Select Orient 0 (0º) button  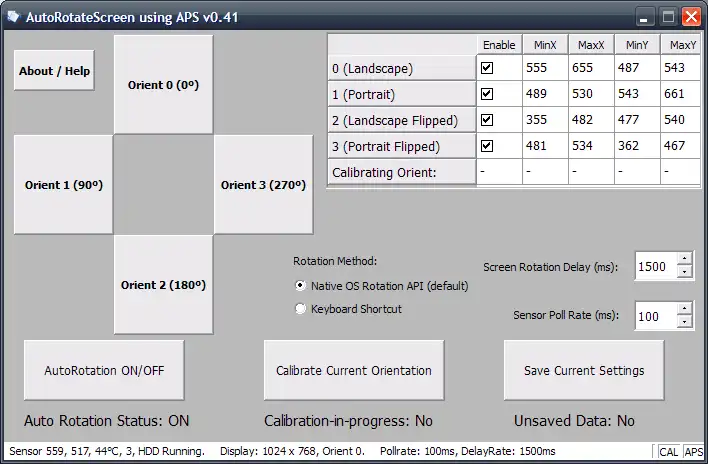coord(163,85)
